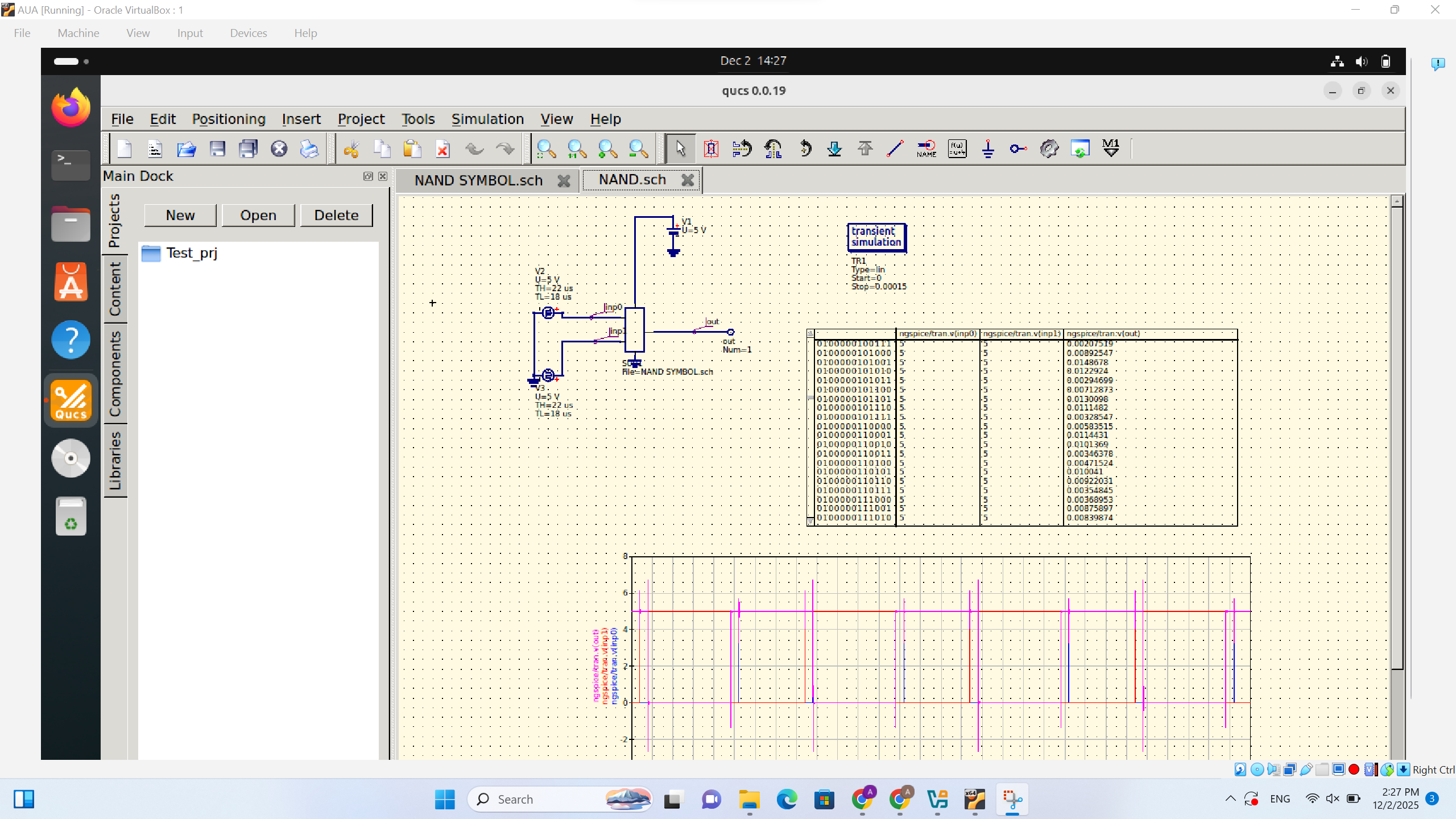Set a marker on the graph
This screenshot has width=1456, height=819.
coord(1111,149)
